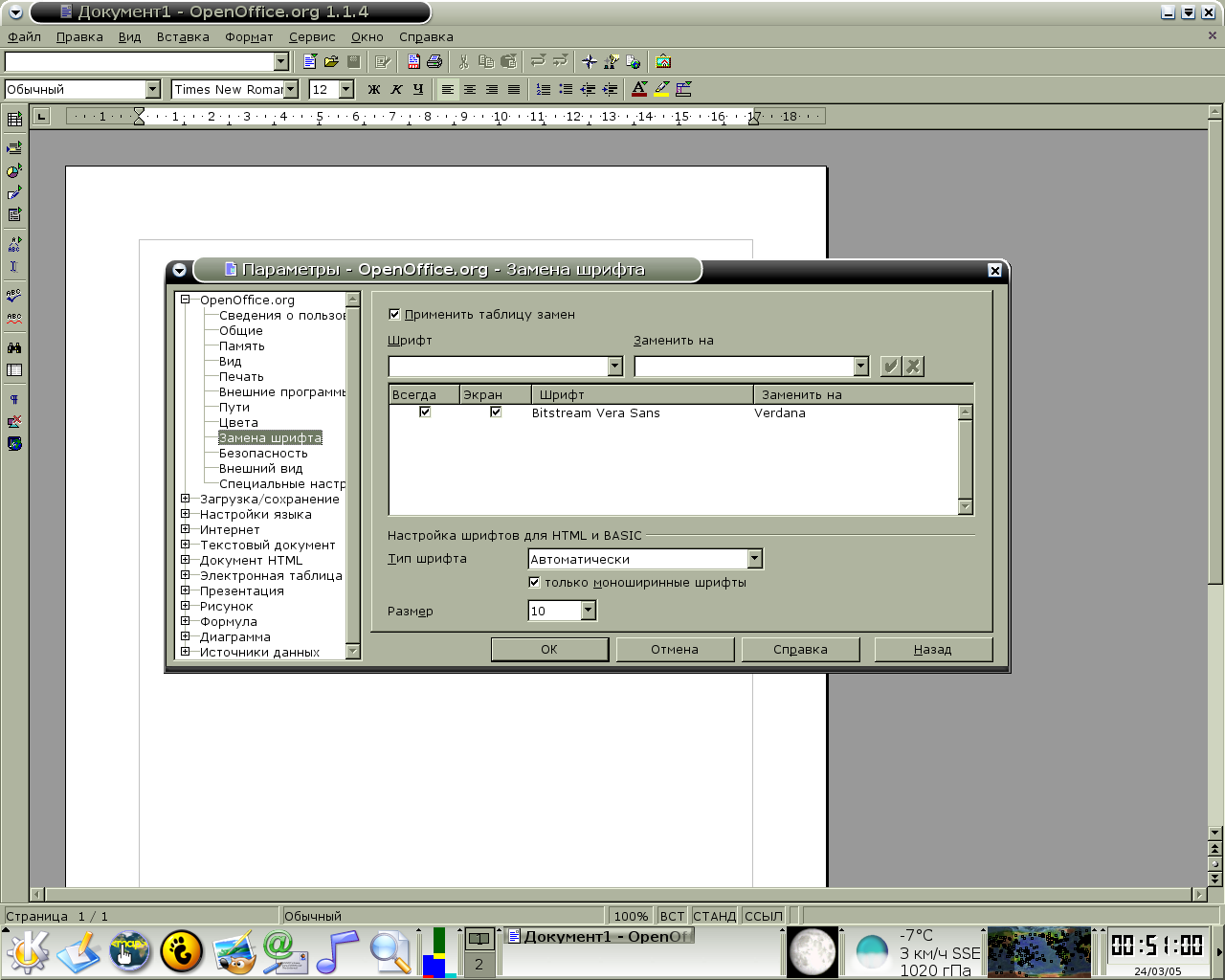Image resolution: width=1225 pixels, height=980 pixels.
Task: Click paragraph background color icon
Action: 683,89
